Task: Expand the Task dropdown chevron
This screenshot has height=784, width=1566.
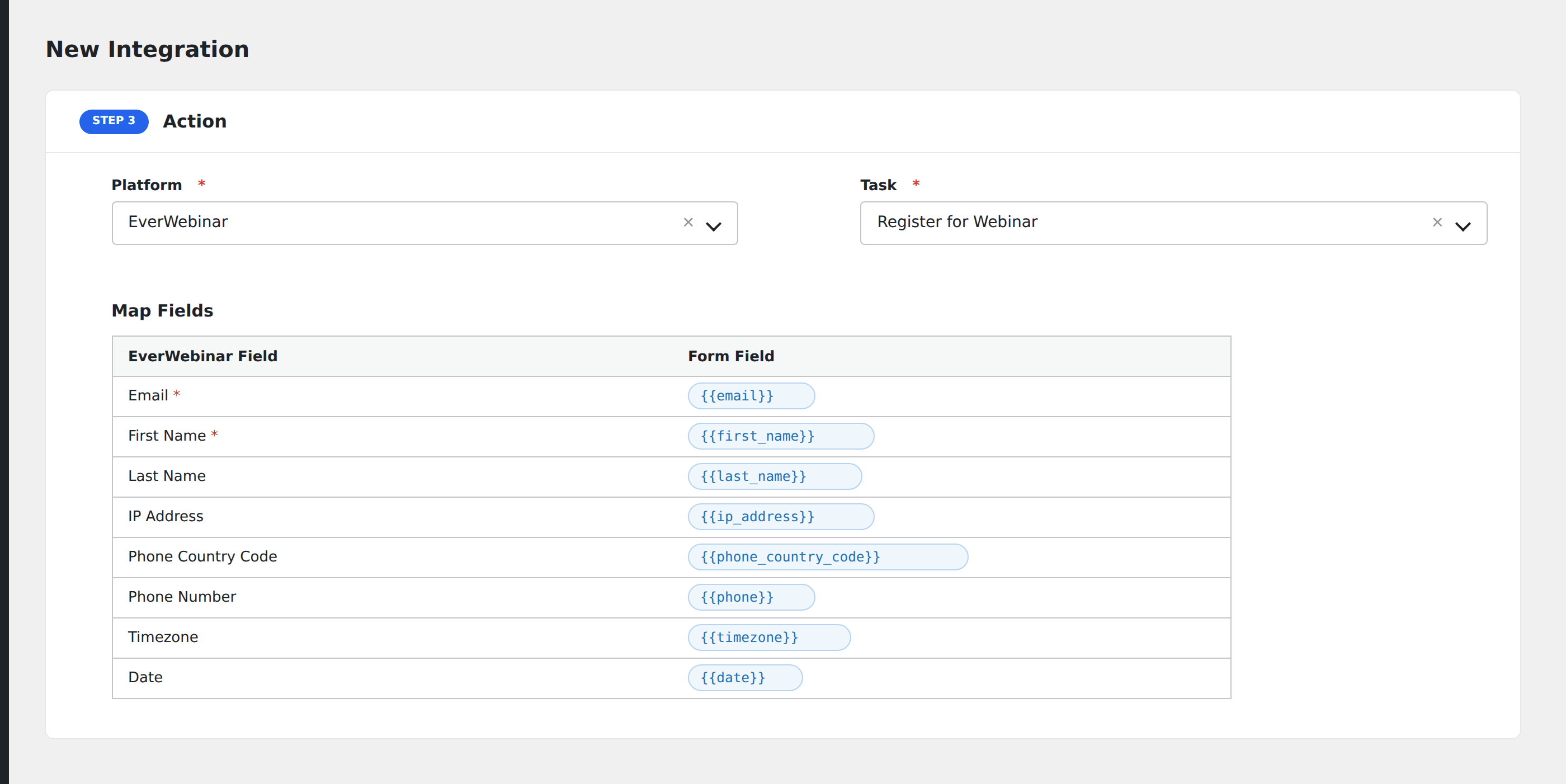Action: pos(1463,226)
